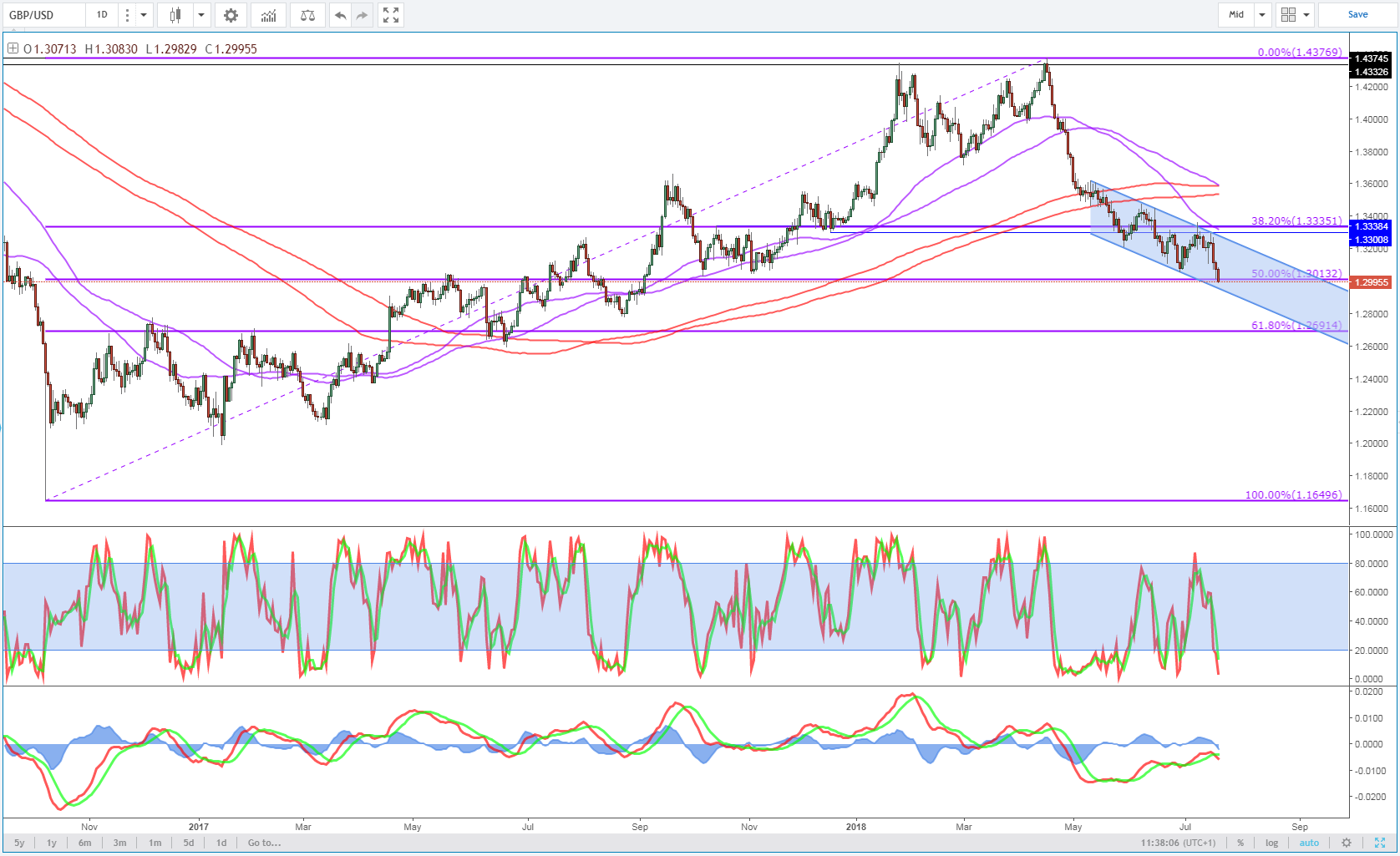The height and width of the screenshot is (856, 1400).
Task: Select the 50.00%(1.30132) Fibonacci label
Action: coord(1296,273)
